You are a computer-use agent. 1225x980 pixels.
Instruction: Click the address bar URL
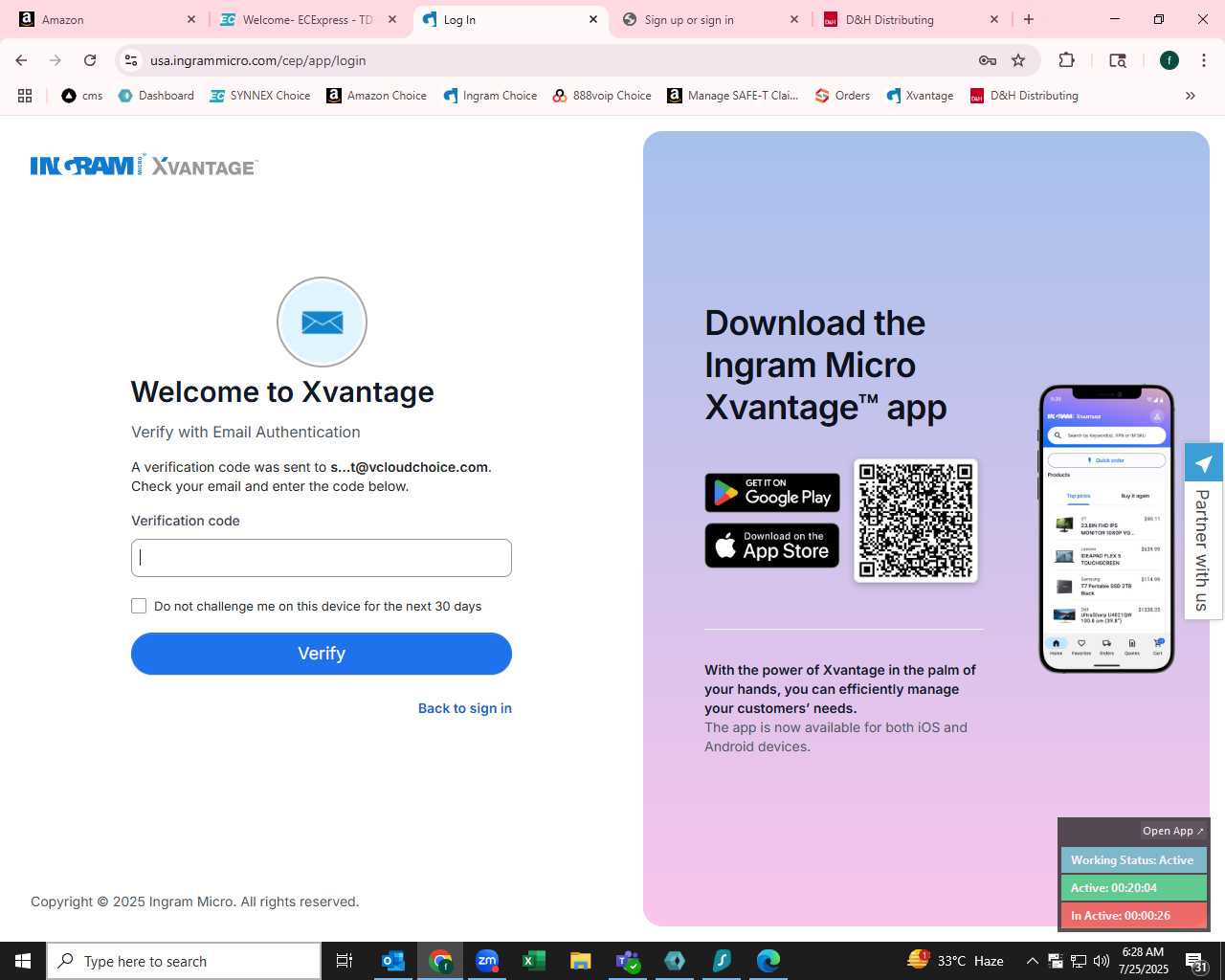tap(258, 60)
